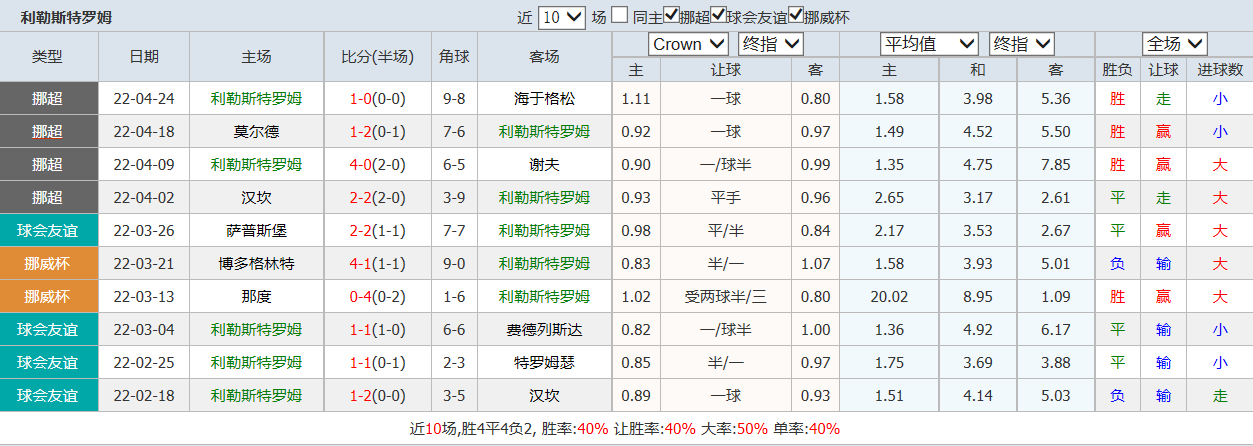
Task: Open the 终指 dropdown next to Crown
Action: tap(771, 44)
